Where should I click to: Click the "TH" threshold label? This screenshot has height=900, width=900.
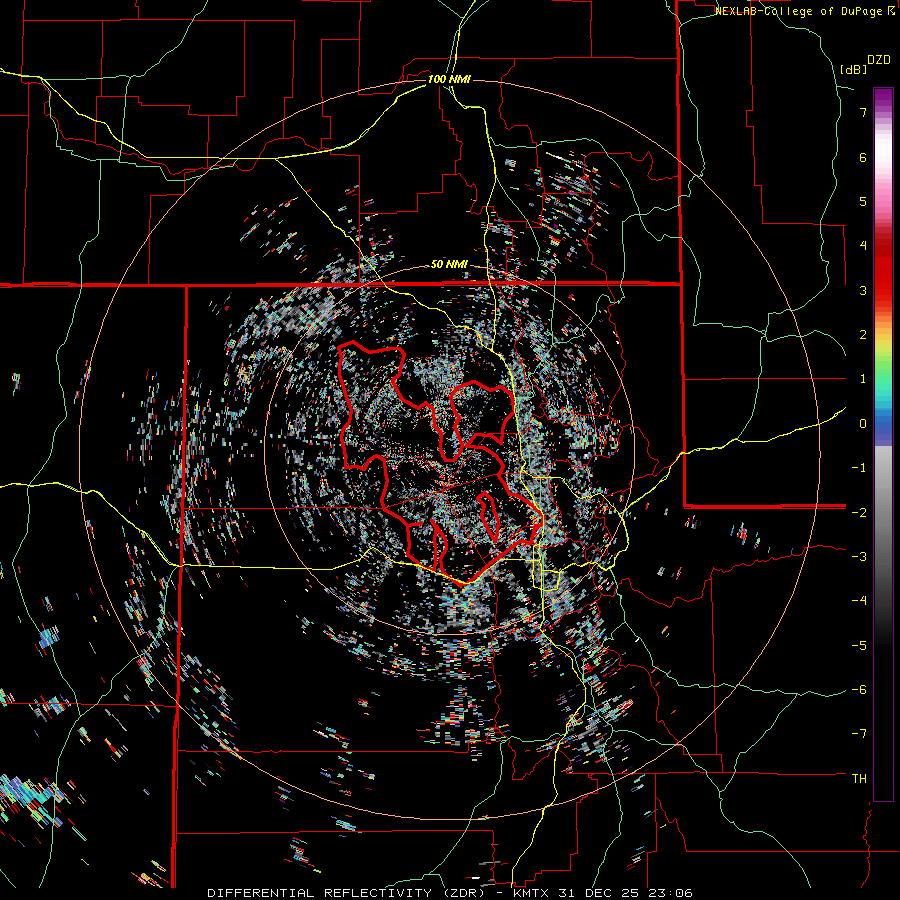click(x=859, y=779)
